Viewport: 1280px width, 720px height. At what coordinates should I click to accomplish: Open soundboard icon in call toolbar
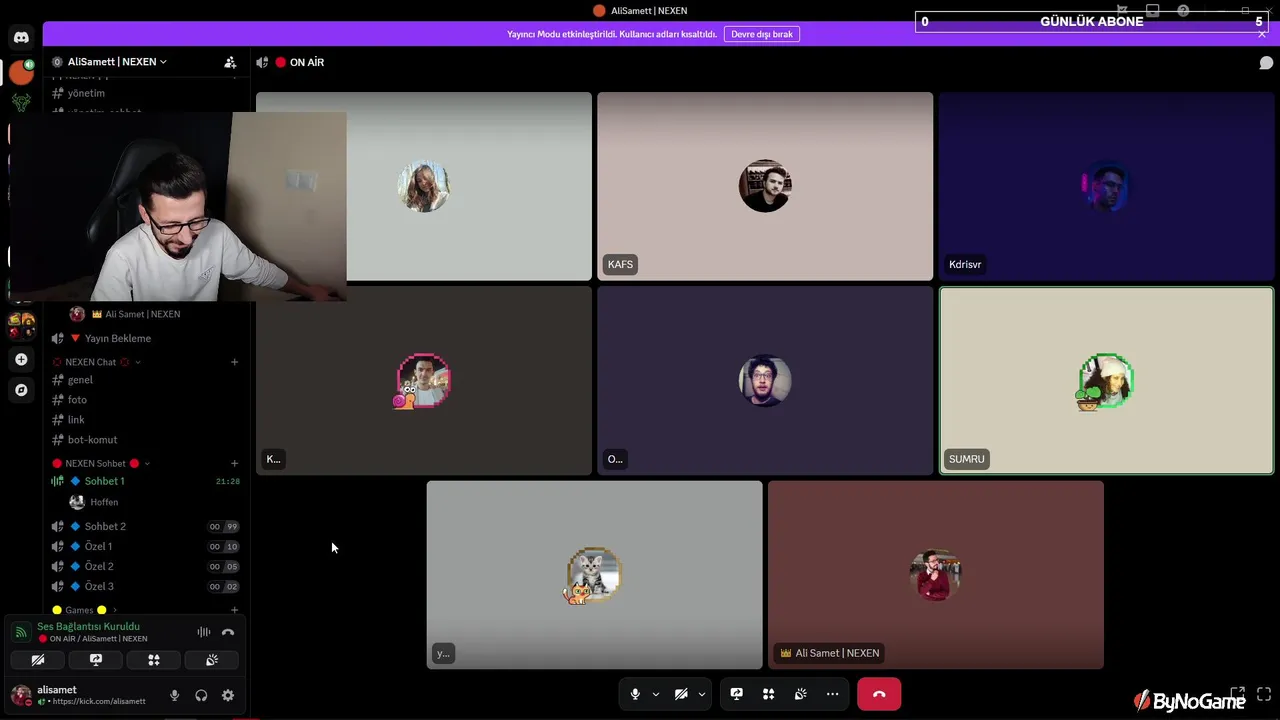click(x=801, y=694)
